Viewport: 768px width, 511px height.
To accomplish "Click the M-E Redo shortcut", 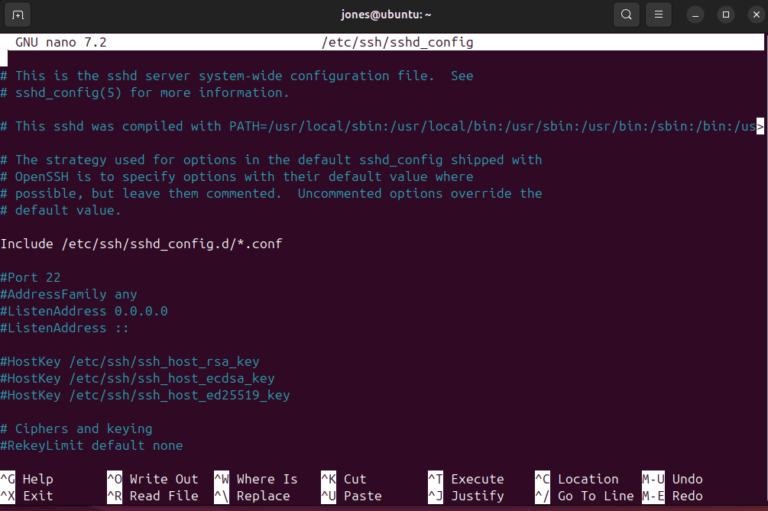I will 672,496.
